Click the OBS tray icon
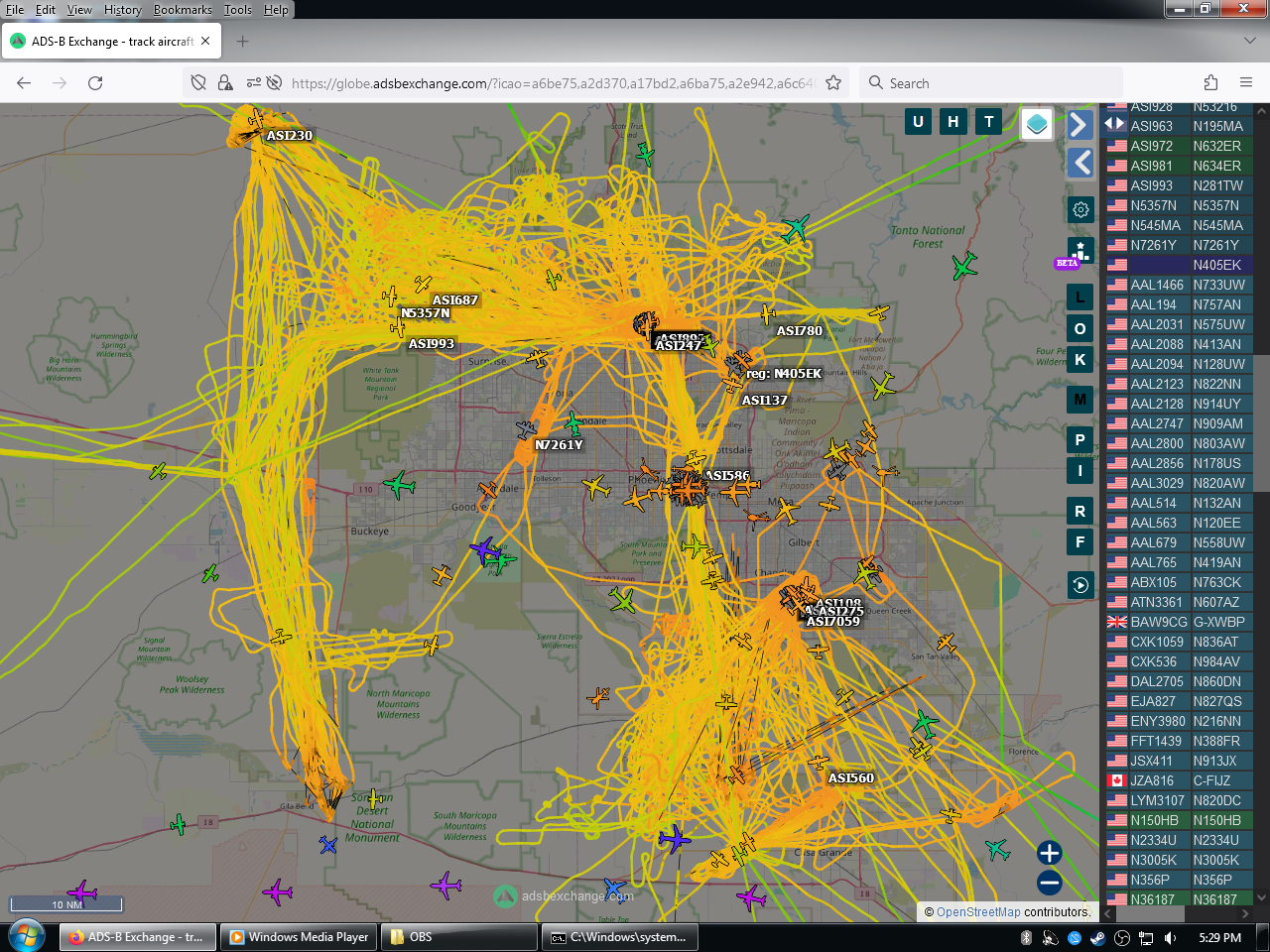The image size is (1270, 952). coord(1122,938)
